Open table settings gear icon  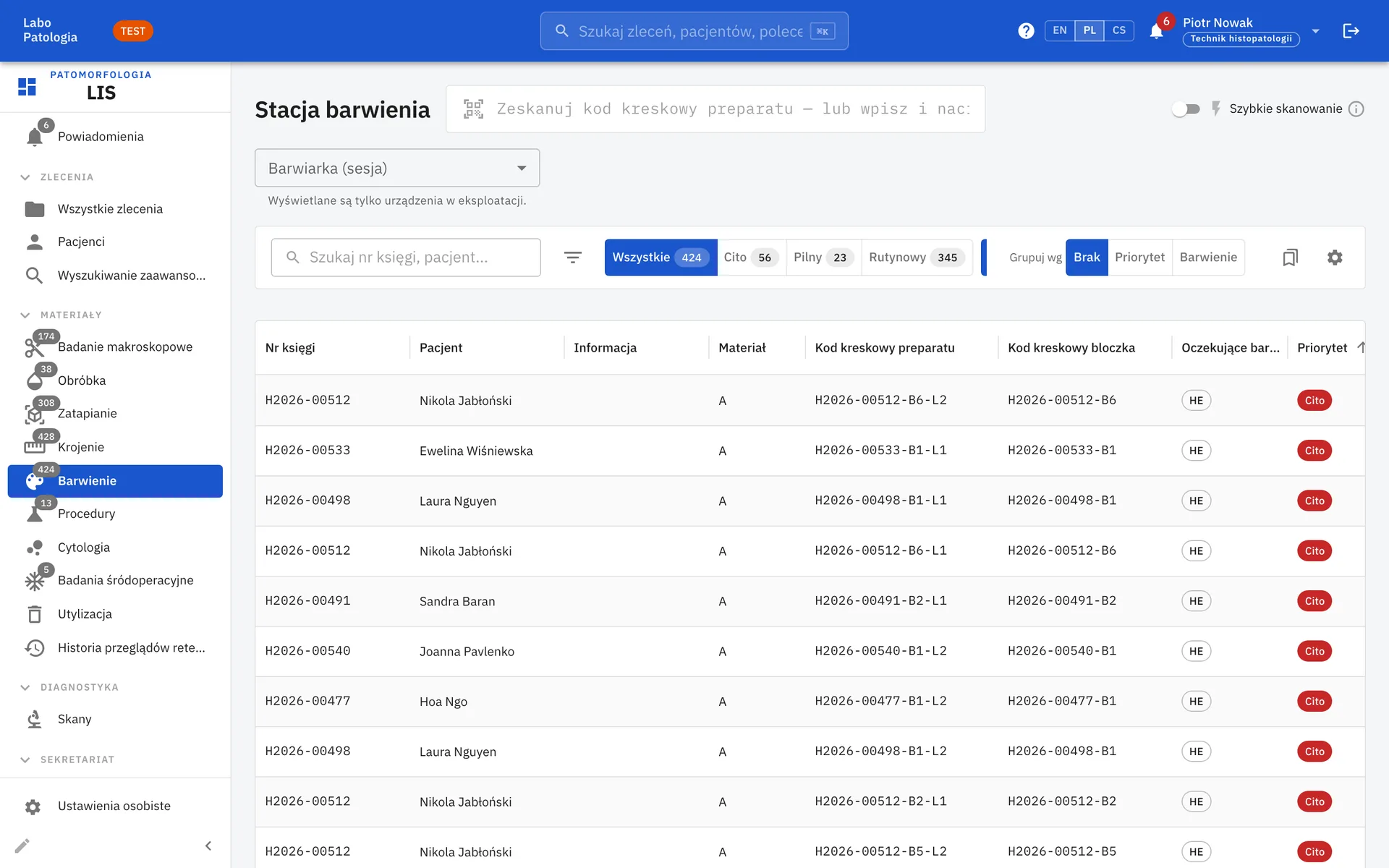tap(1335, 258)
